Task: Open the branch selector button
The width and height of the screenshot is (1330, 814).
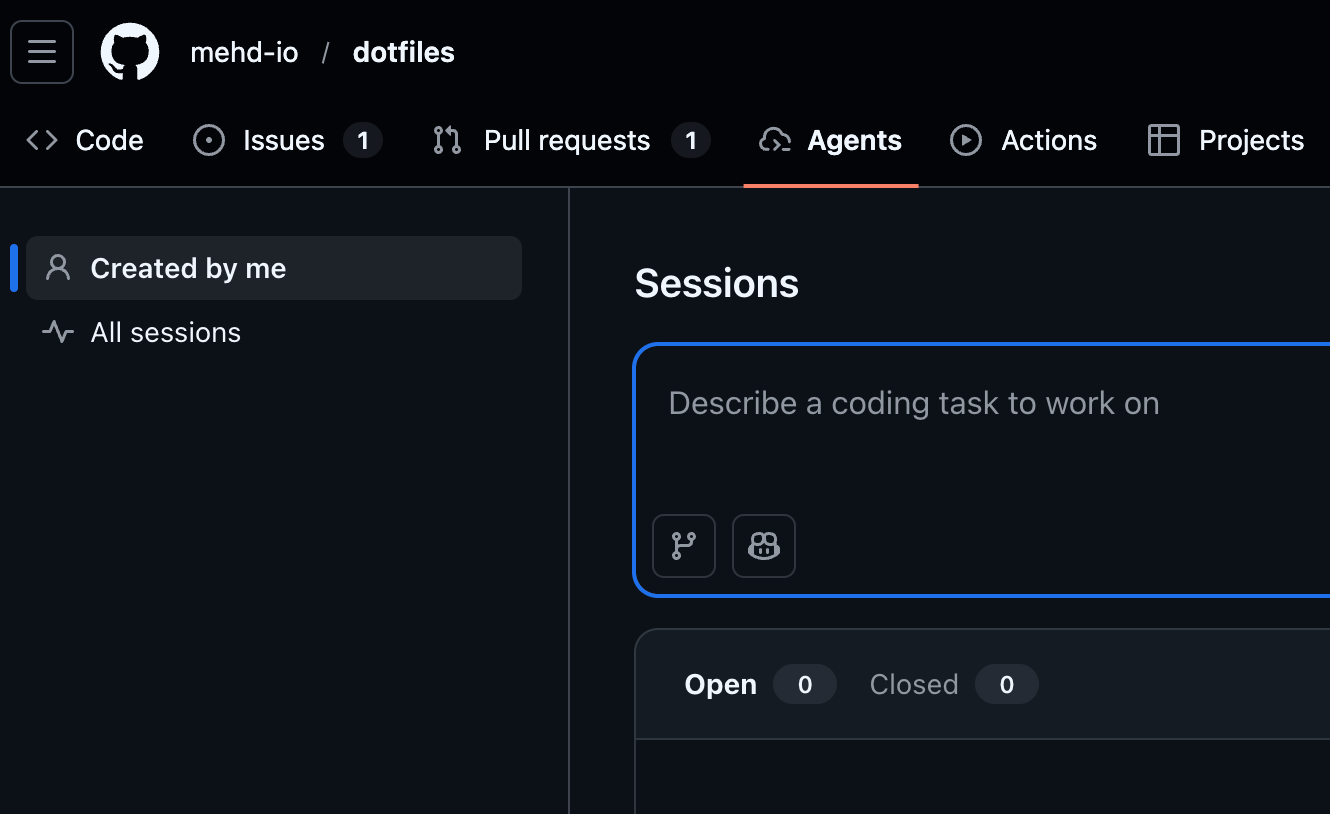Action: (x=684, y=546)
